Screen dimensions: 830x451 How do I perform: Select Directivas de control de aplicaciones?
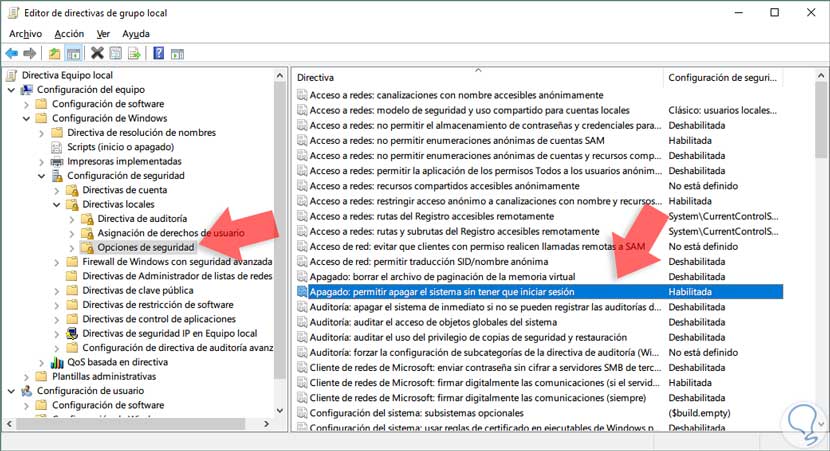(x=159, y=319)
